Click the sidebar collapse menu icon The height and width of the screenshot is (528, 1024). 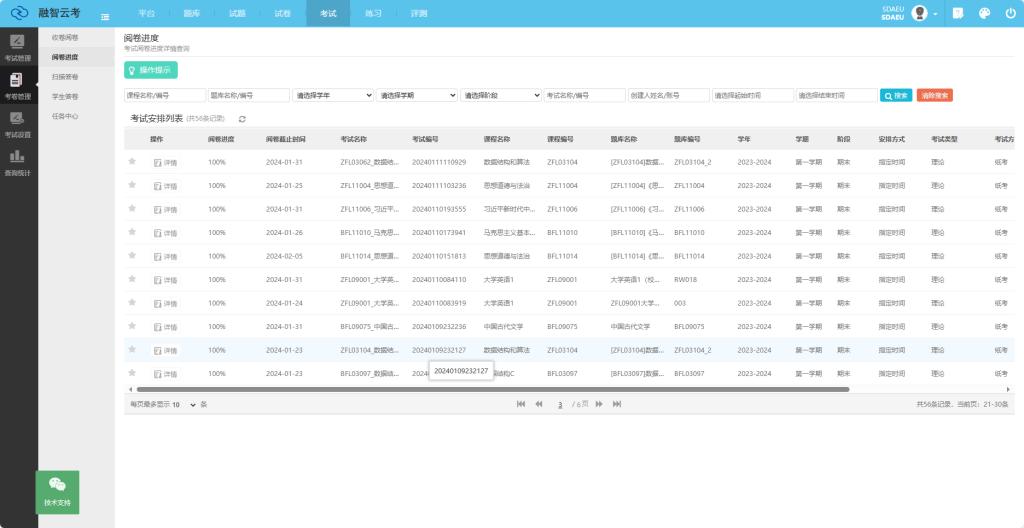click(x=105, y=14)
